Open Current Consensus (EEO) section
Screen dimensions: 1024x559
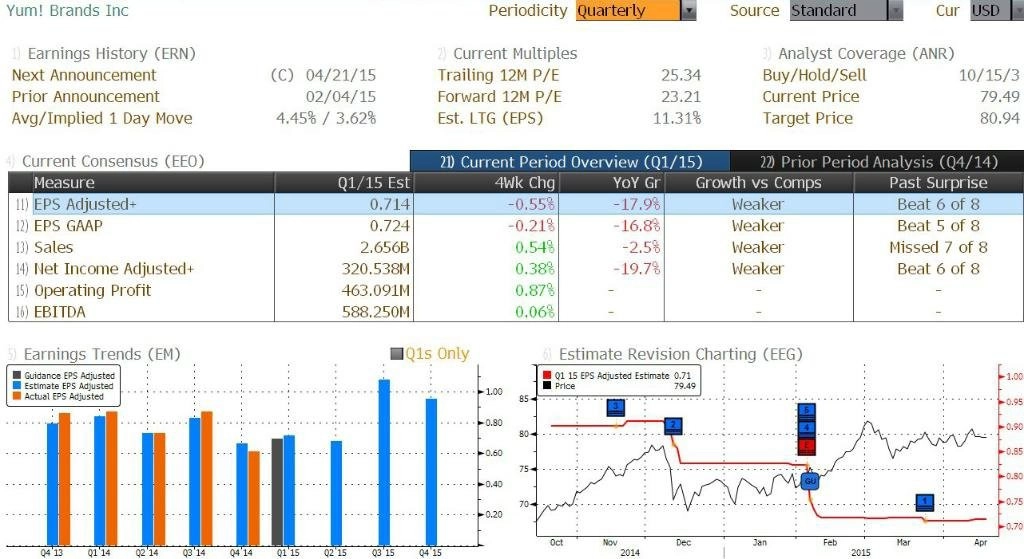coord(113,161)
